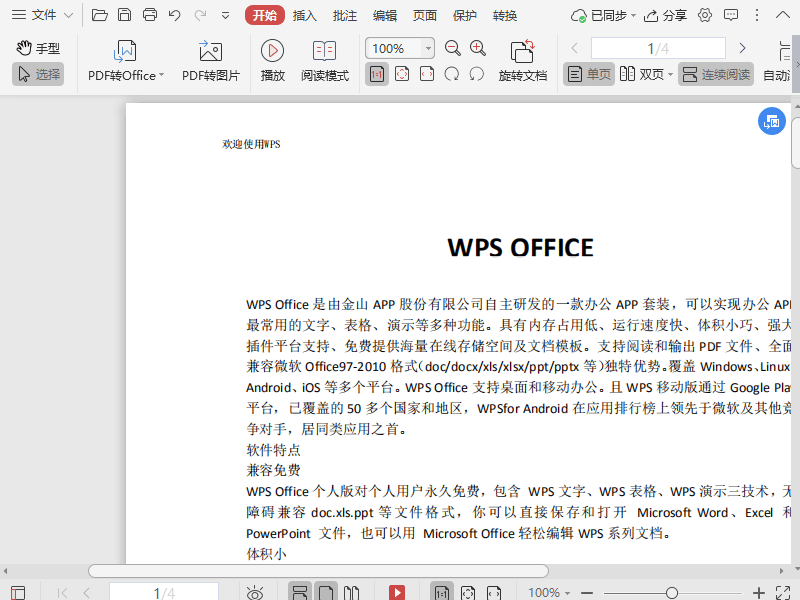Open 阅读模式 reading mode
This screenshot has width=800, height=600.
click(x=324, y=51)
